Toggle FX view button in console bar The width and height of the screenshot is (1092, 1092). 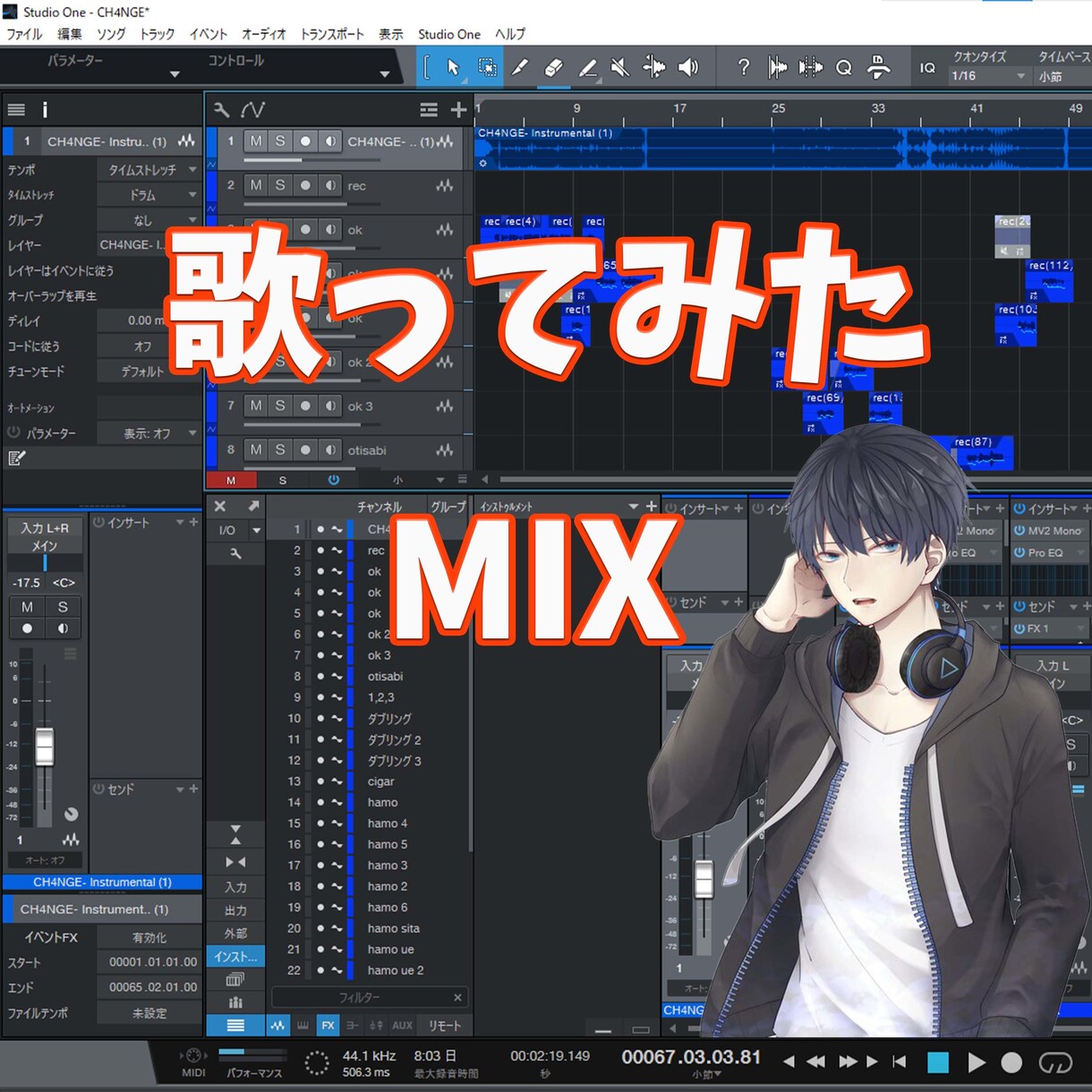click(x=328, y=1026)
